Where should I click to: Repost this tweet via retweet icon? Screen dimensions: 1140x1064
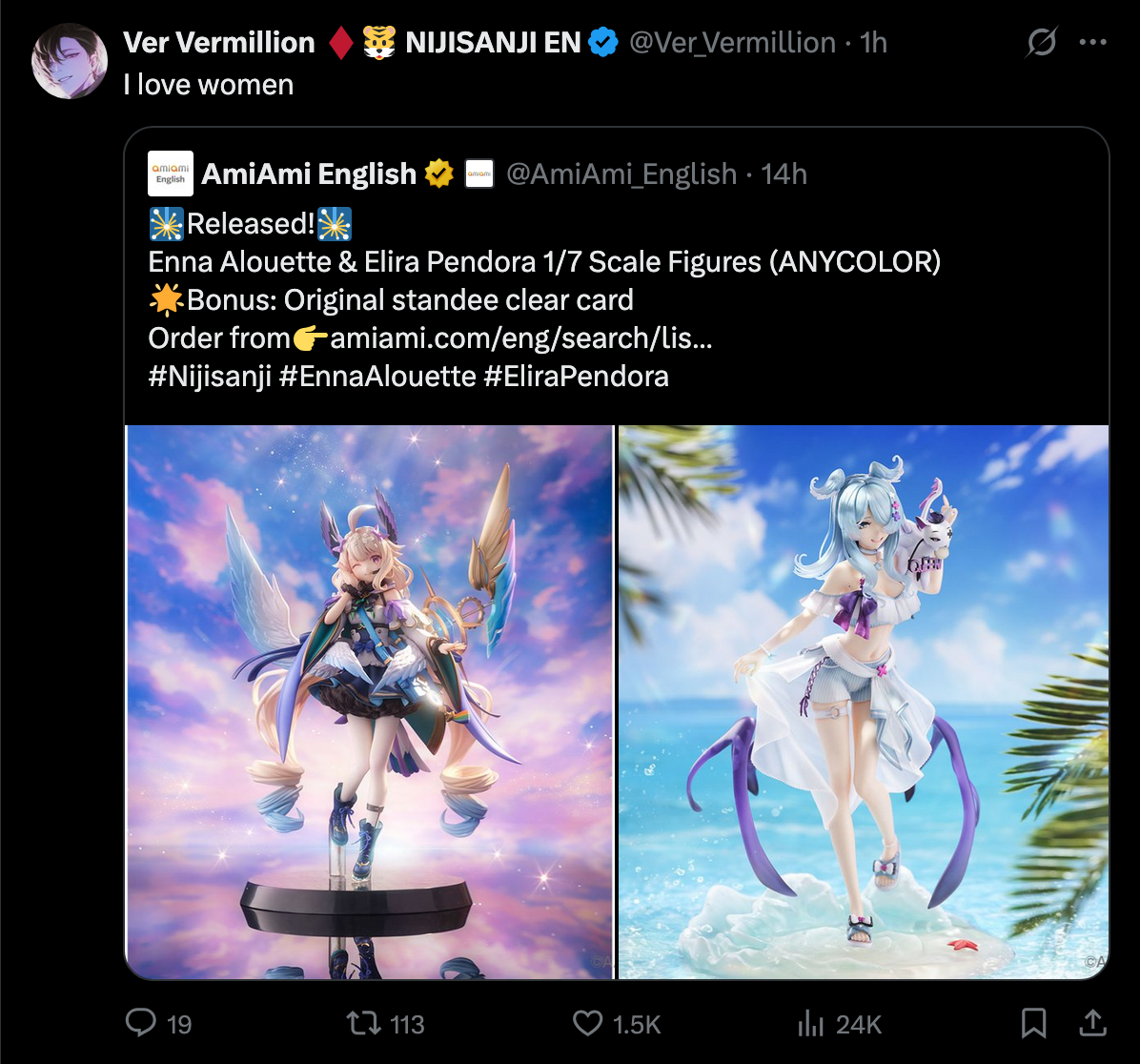(x=363, y=1023)
